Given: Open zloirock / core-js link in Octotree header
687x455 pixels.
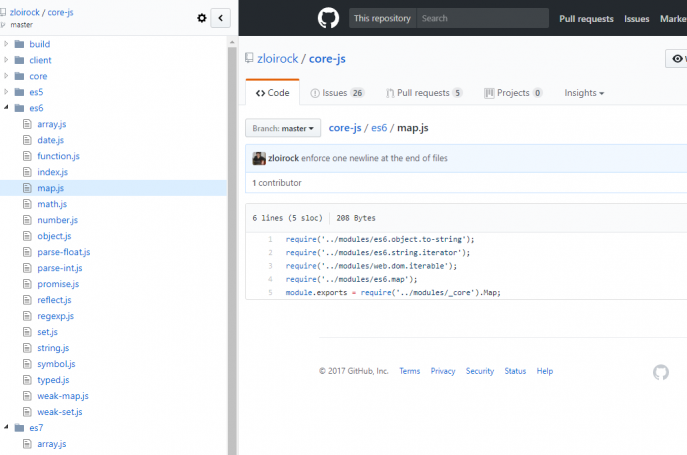Looking at the screenshot, I should click(42, 12).
